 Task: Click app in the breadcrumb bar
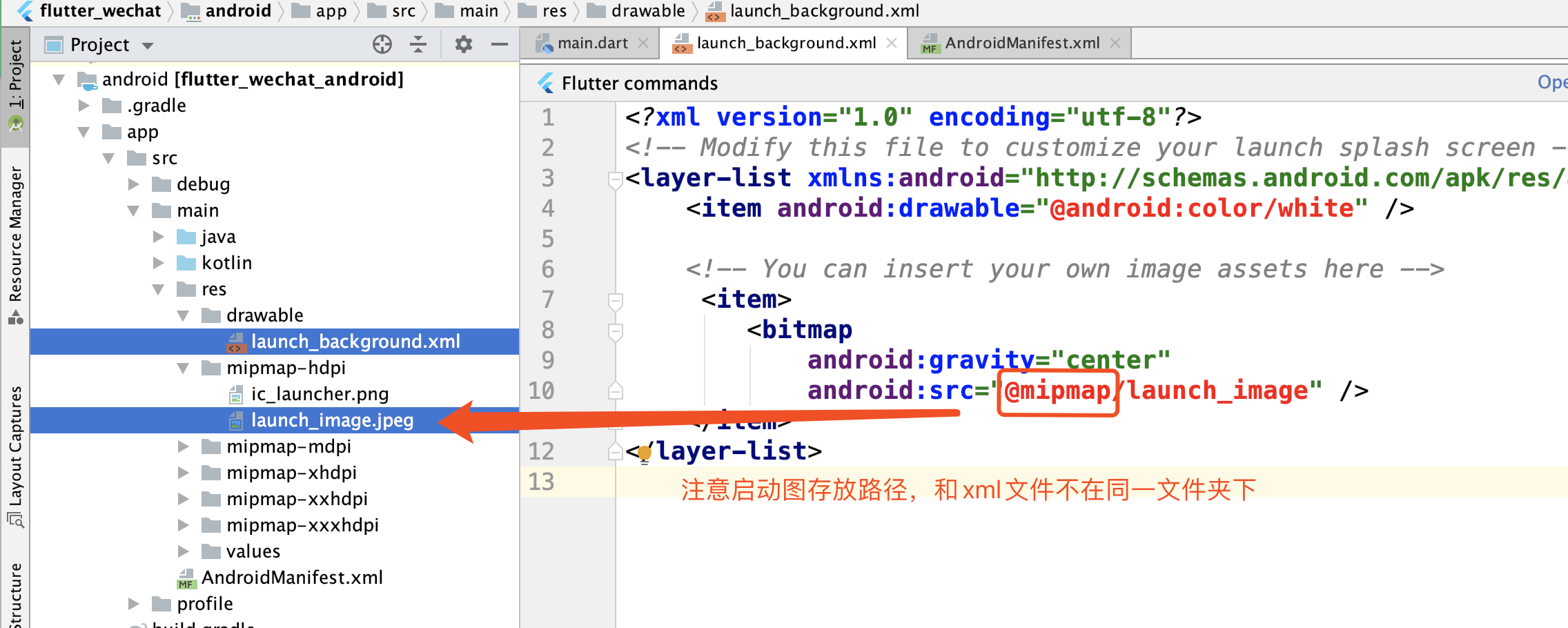[x=331, y=11]
